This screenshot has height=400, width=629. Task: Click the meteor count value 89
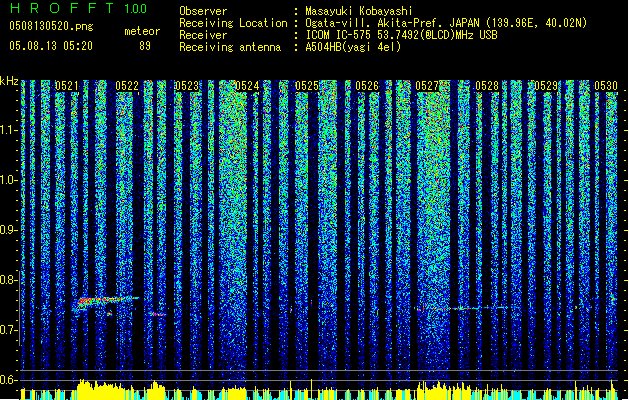point(145,46)
